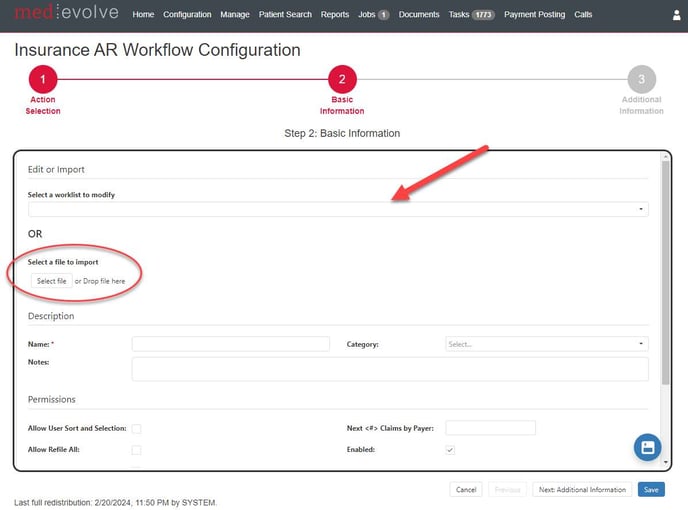Click the user profile icon
Screen dimensions: 688x510
676,15
